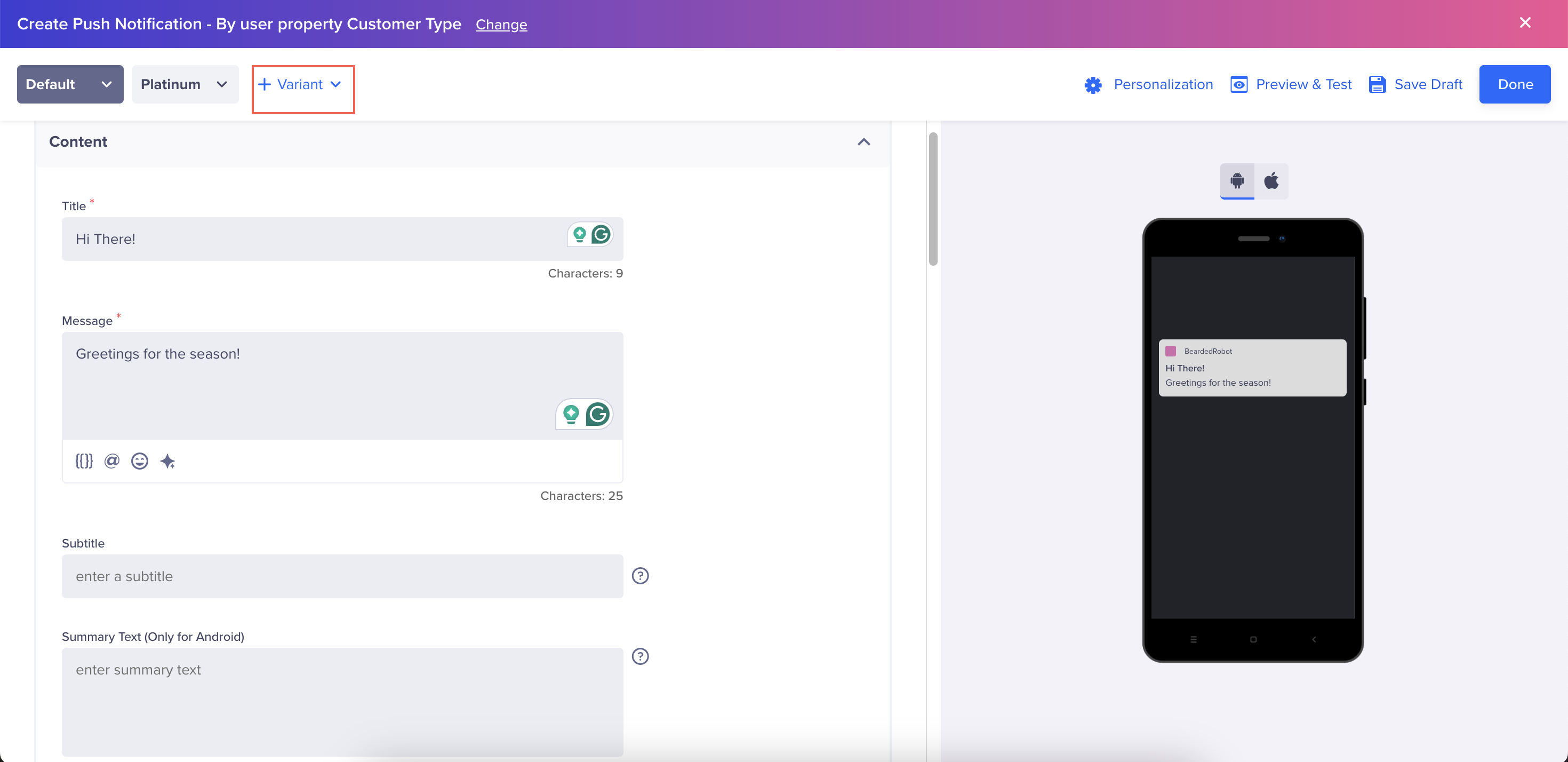The width and height of the screenshot is (1568, 762).
Task: Insert personalization curly braces token in Message
Action: pyautogui.click(x=84, y=461)
